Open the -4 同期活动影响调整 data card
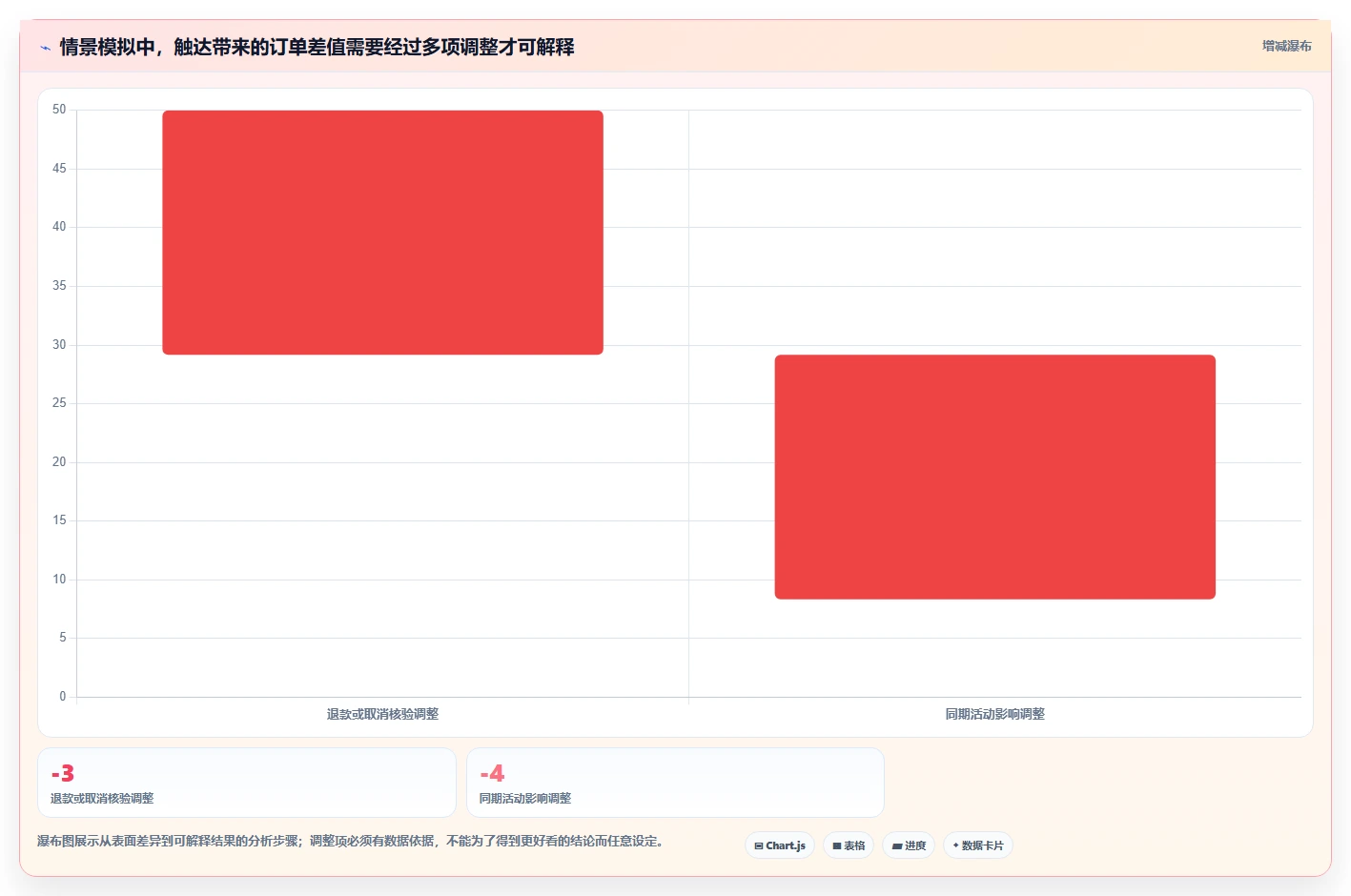The width and height of the screenshot is (1351, 896). [675, 783]
